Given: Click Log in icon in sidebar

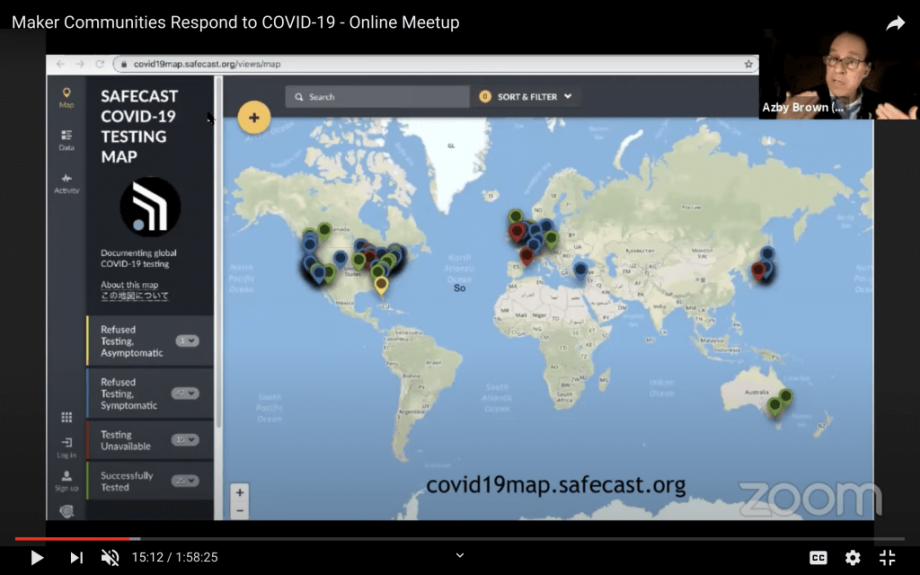Looking at the screenshot, I should [x=66, y=446].
